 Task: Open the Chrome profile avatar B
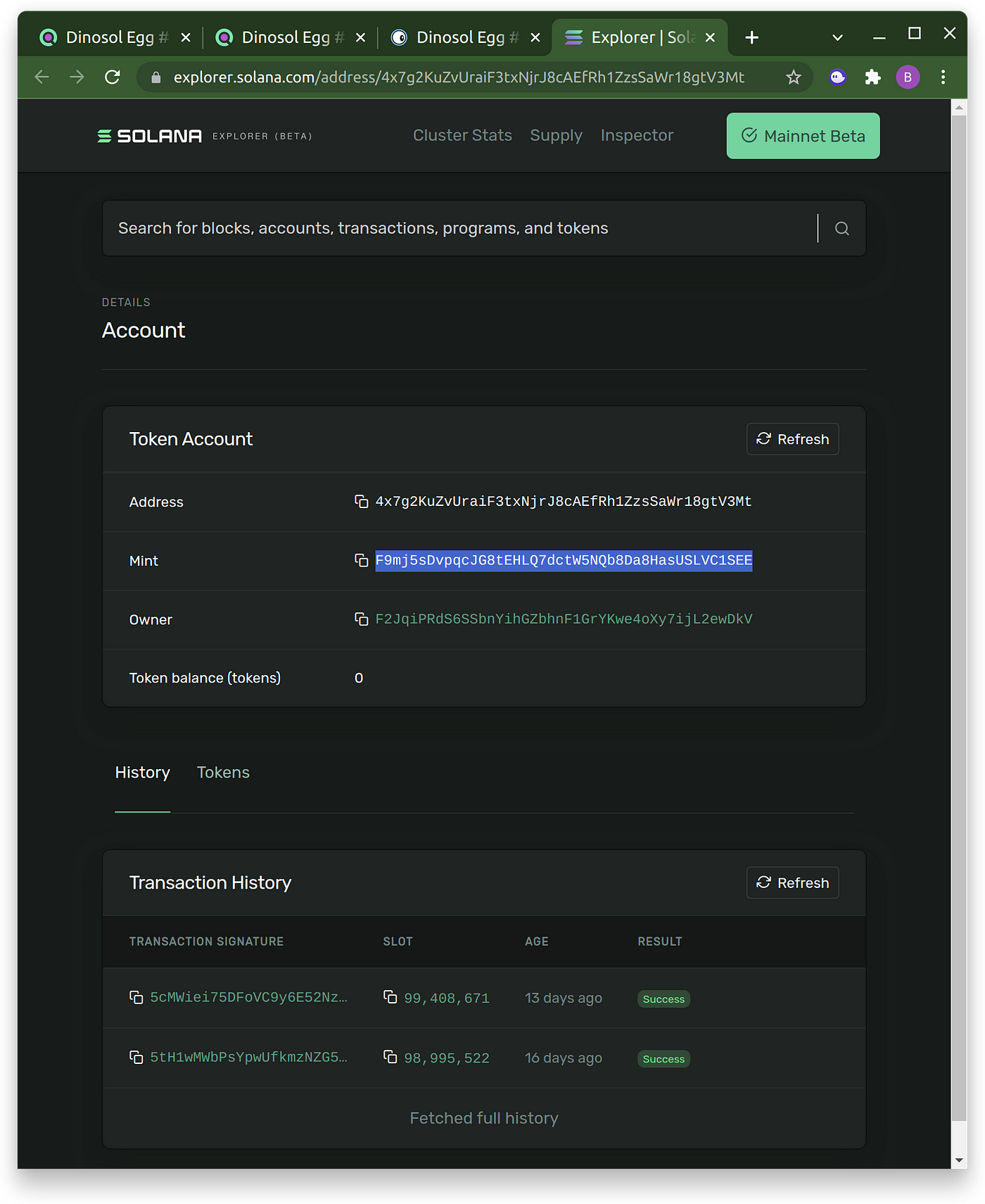click(x=908, y=77)
